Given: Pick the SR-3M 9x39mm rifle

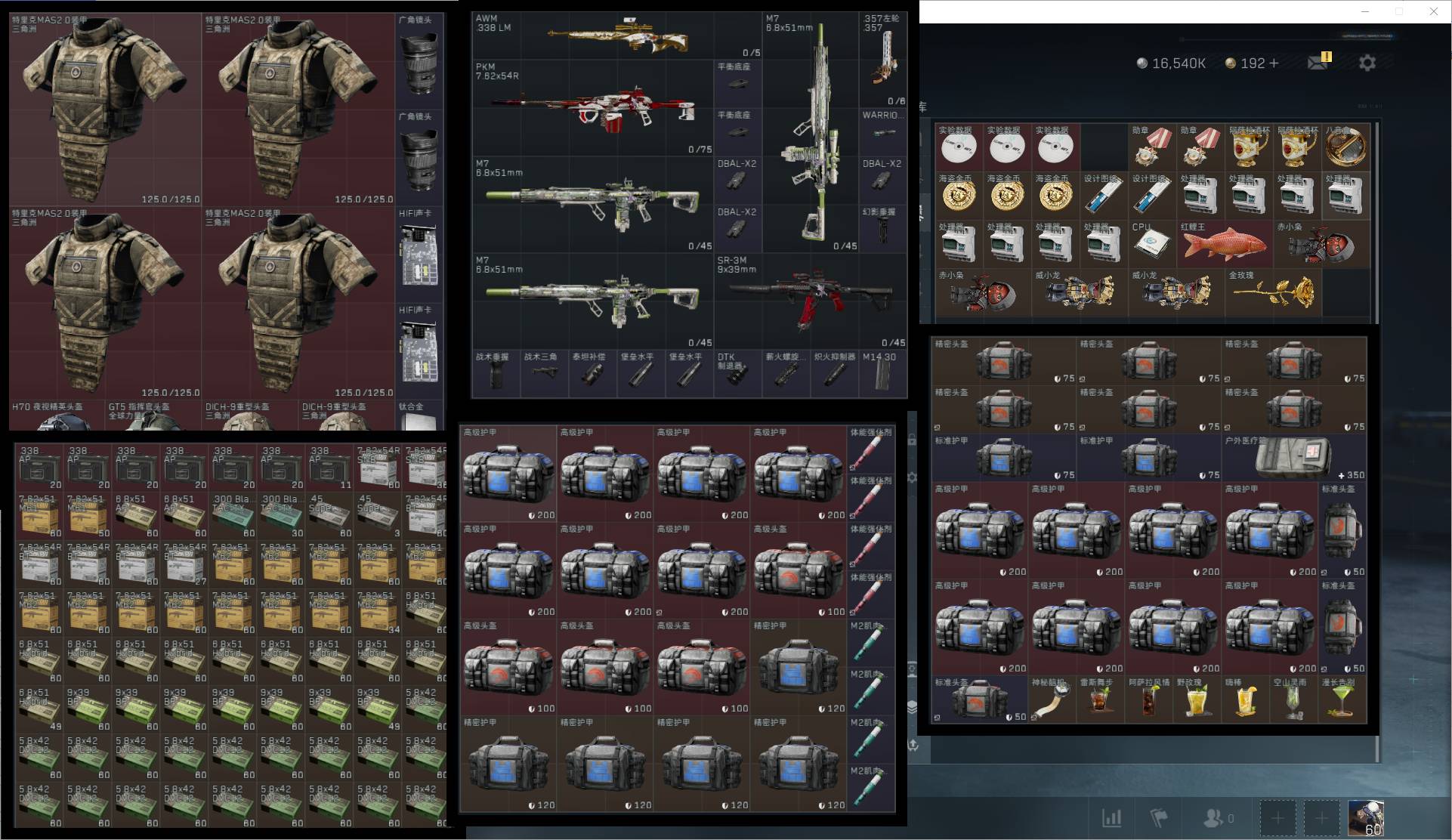Looking at the screenshot, I should [x=811, y=301].
